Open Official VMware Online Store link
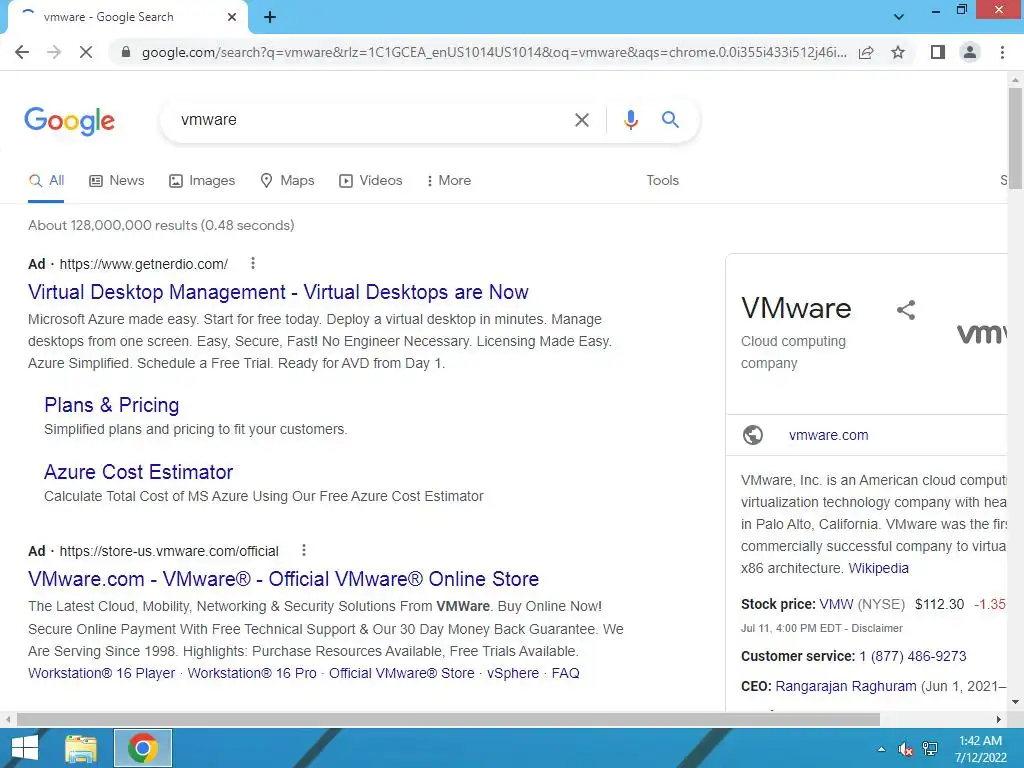 [x=283, y=579]
